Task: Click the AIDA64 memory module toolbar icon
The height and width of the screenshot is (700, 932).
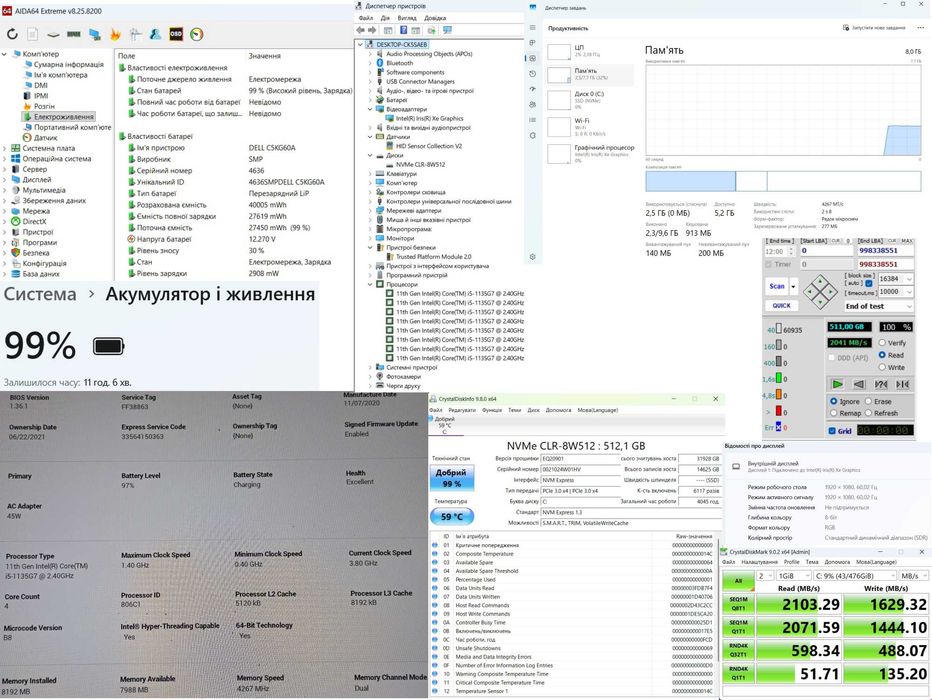Action: tap(74, 34)
